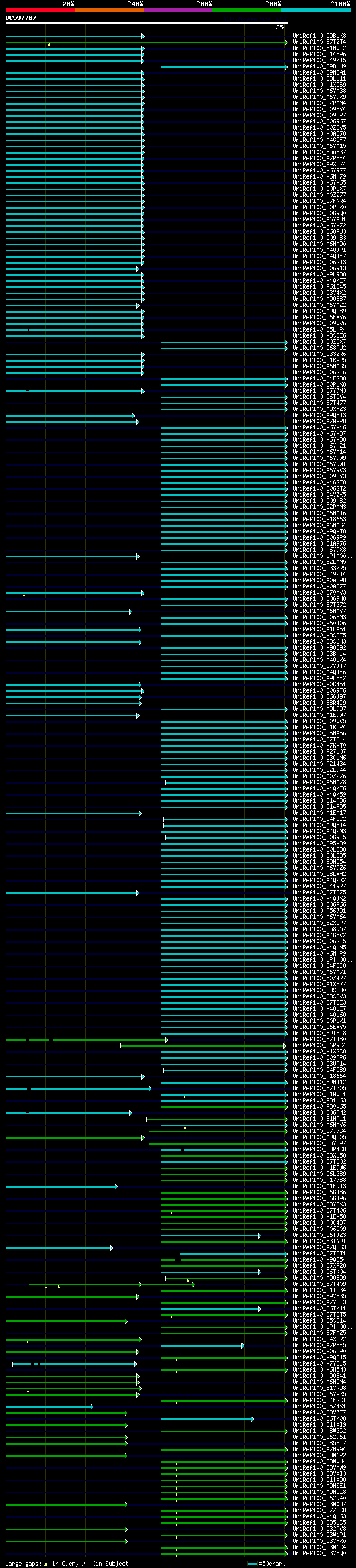Click label UniRef100_B7T2T1
Viewport: 356px width, 1568px height.
[319, 1253]
